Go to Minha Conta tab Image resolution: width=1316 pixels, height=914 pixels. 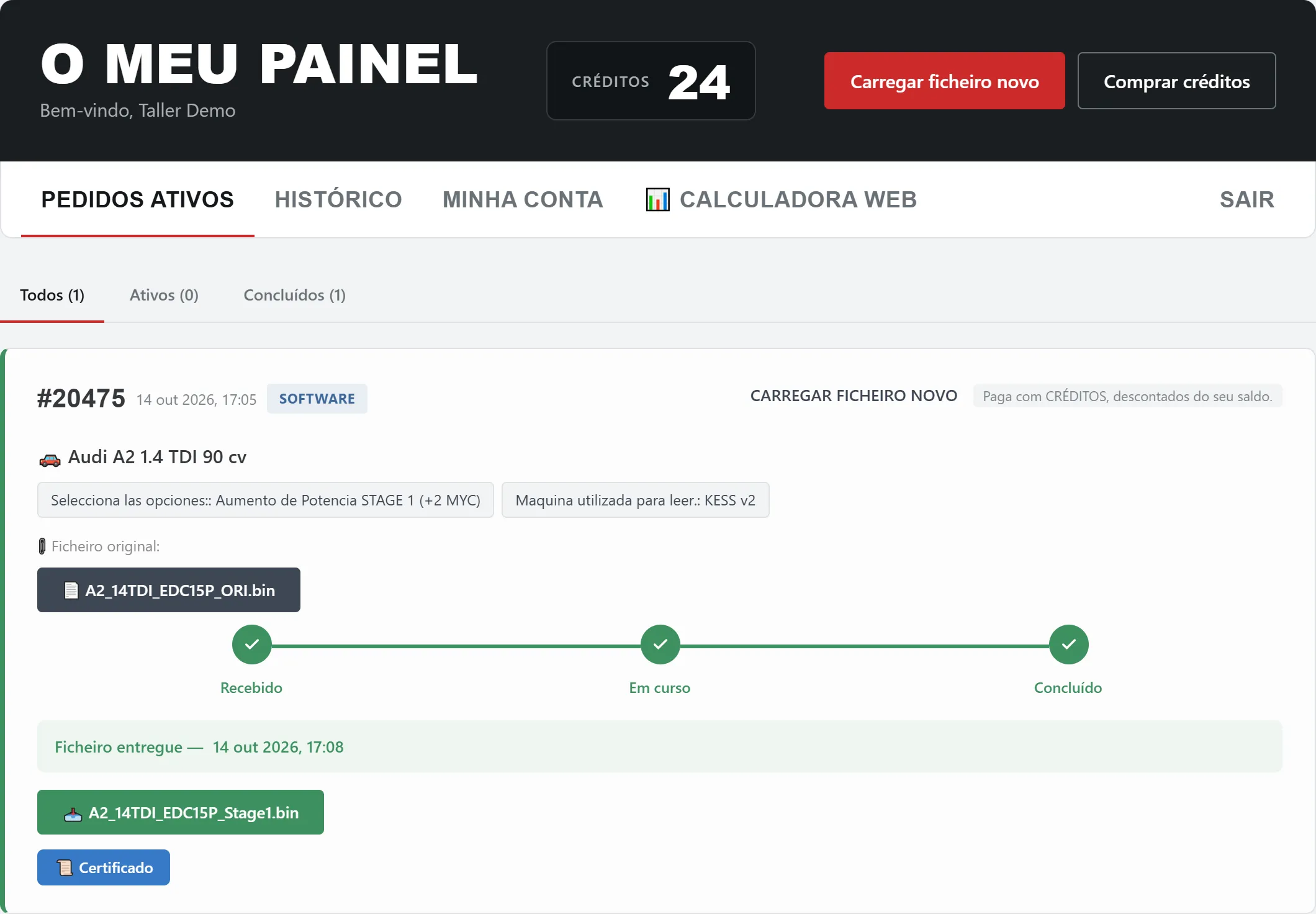click(x=523, y=199)
